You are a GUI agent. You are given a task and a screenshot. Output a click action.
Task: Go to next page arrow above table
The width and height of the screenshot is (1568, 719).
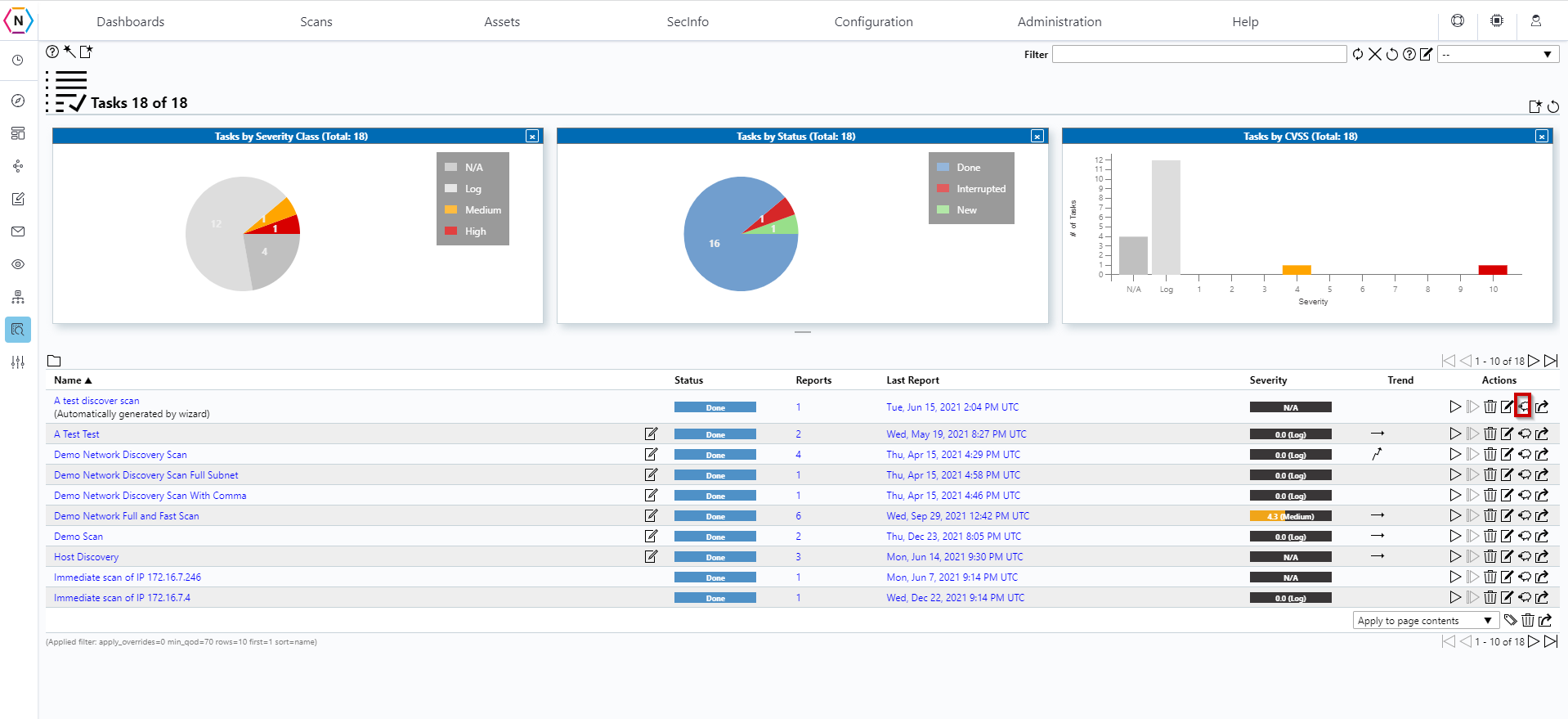point(1534,361)
